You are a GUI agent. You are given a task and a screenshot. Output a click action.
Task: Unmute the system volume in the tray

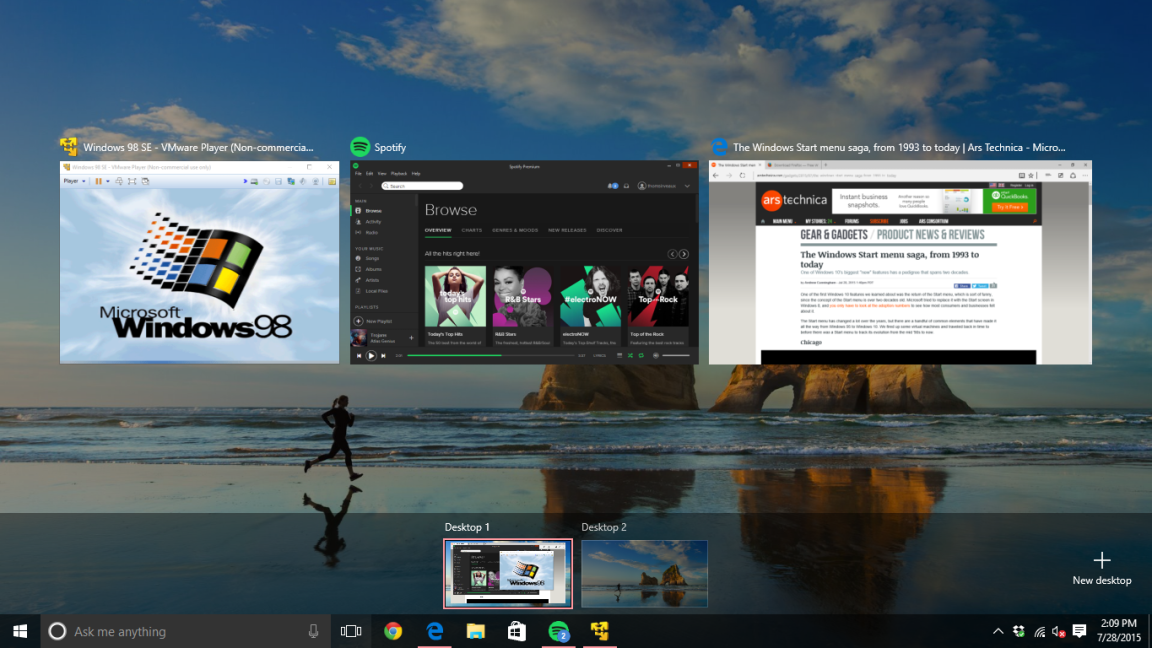(1056, 631)
